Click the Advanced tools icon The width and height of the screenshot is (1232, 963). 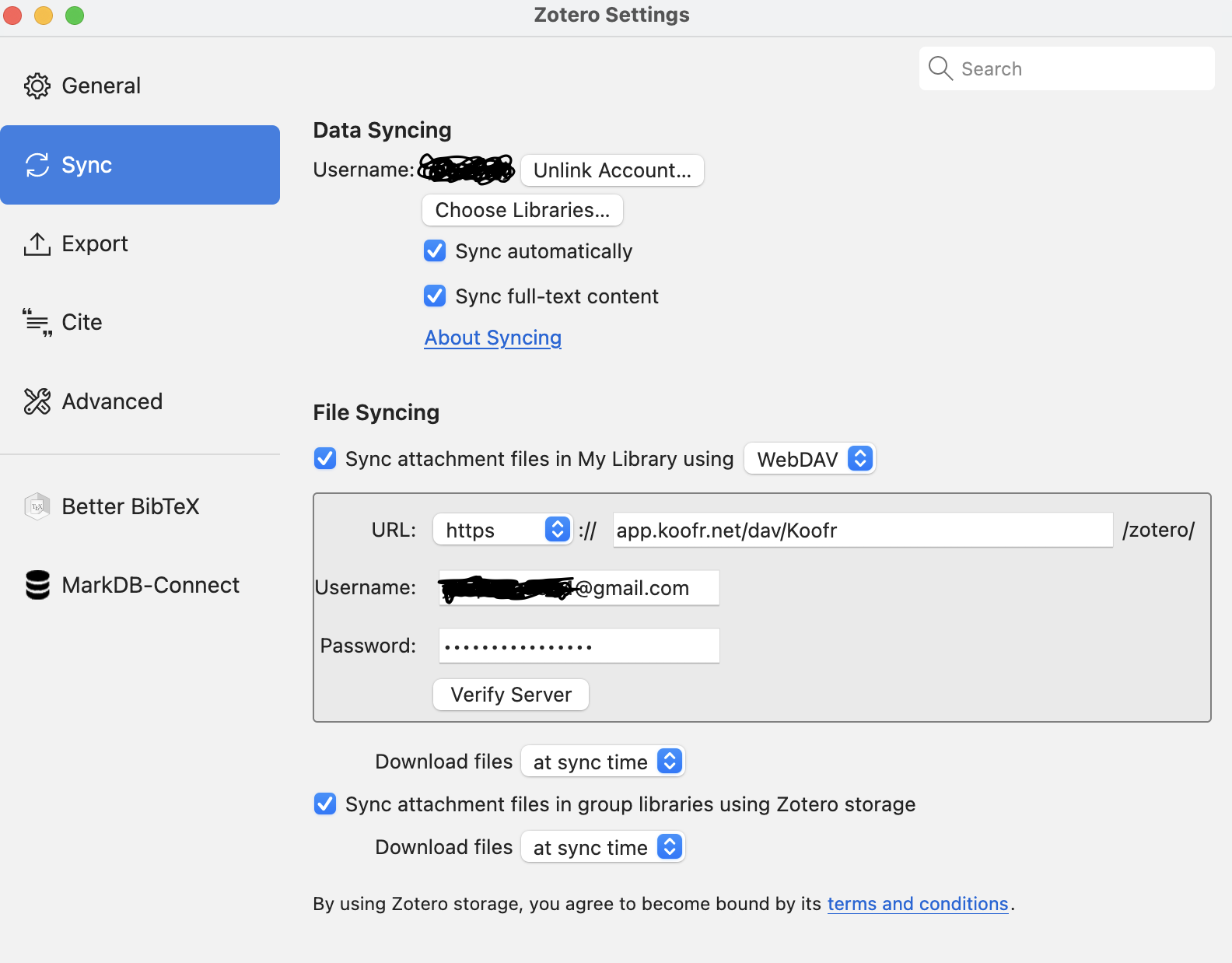[x=37, y=401]
